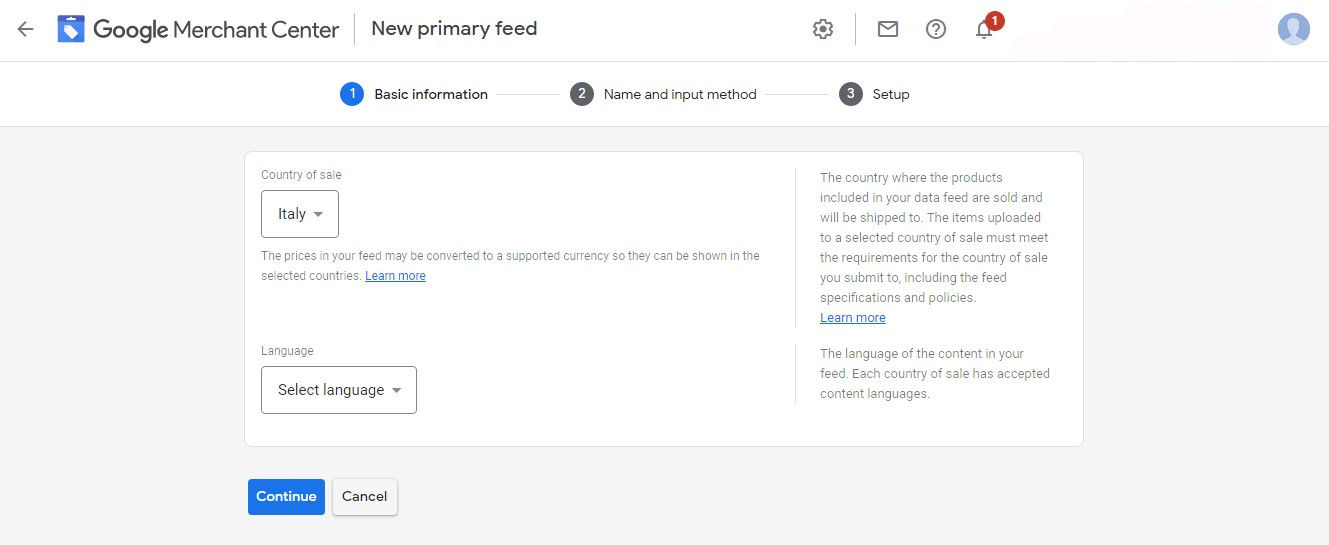The height and width of the screenshot is (545, 1329).
Task: Click the Continue button
Action: [x=286, y=497]
